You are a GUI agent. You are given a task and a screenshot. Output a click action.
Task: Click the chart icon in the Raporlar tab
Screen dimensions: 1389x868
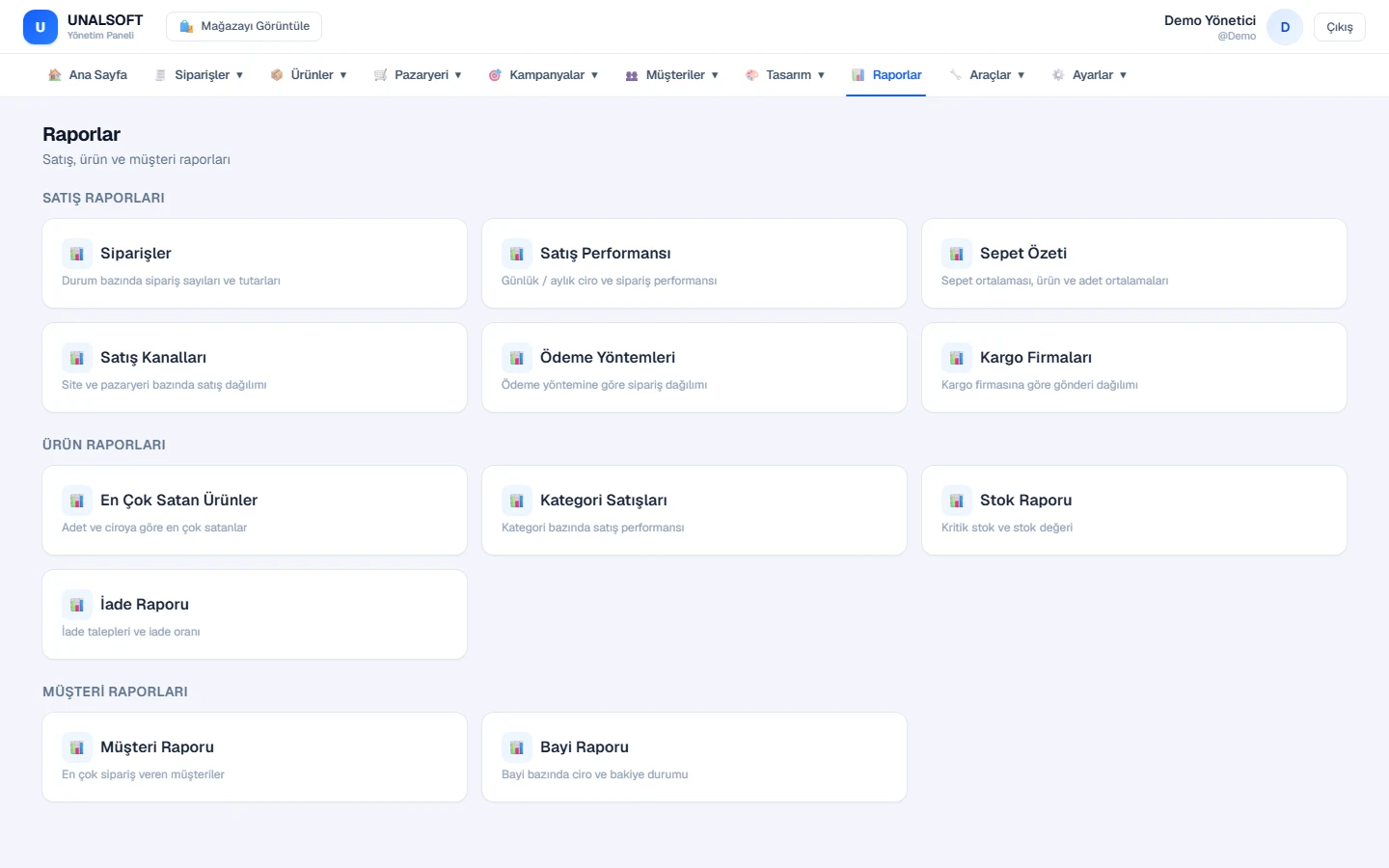pos(858,75)
